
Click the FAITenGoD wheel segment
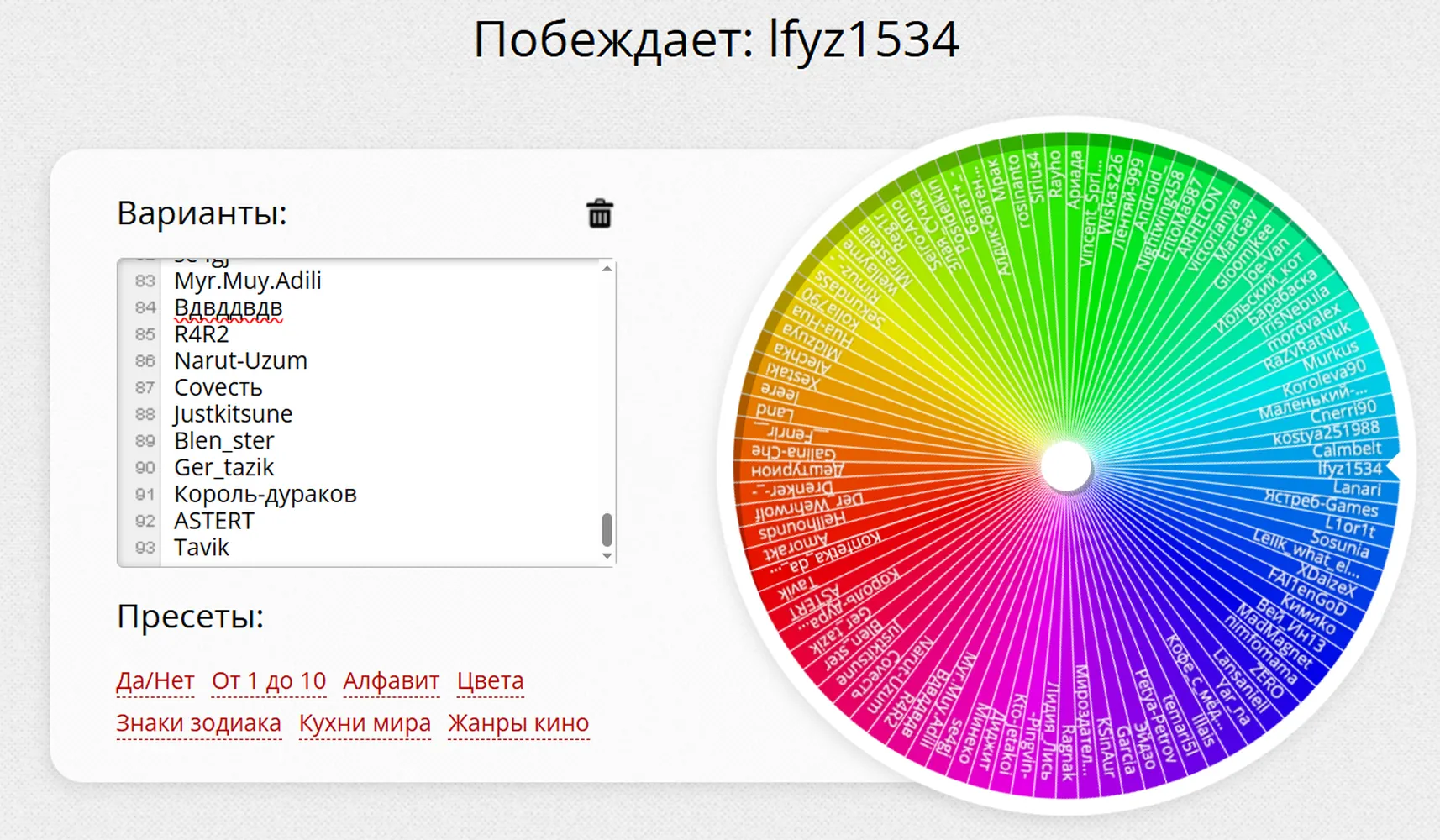[1307, 592]
